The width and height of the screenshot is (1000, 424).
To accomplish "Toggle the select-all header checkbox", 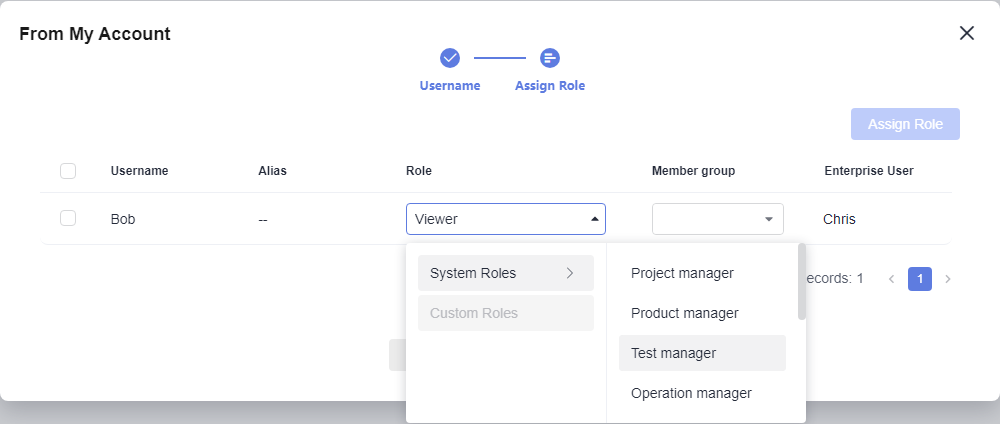I will click(68, 171).
